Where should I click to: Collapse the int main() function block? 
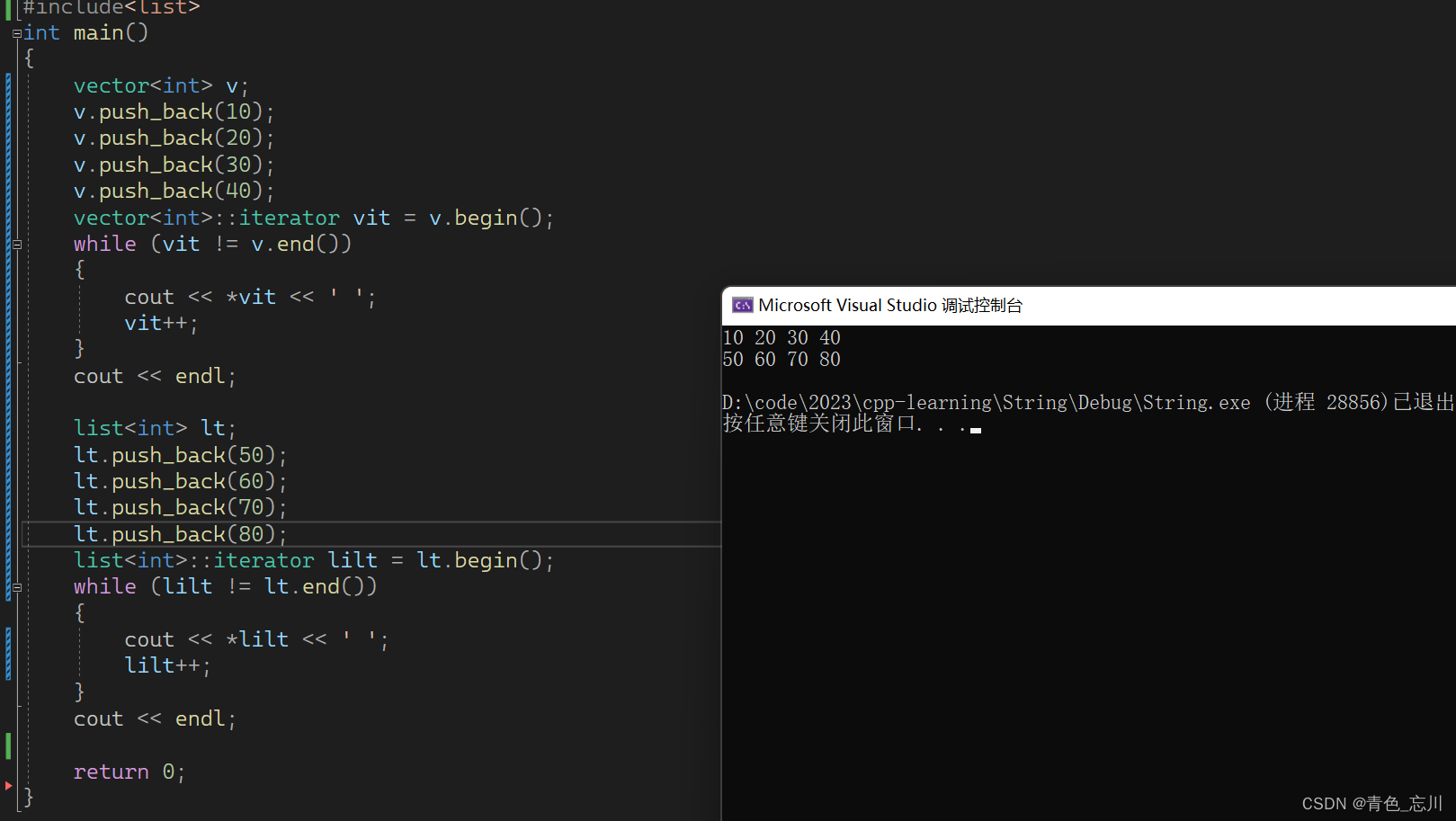17,34
